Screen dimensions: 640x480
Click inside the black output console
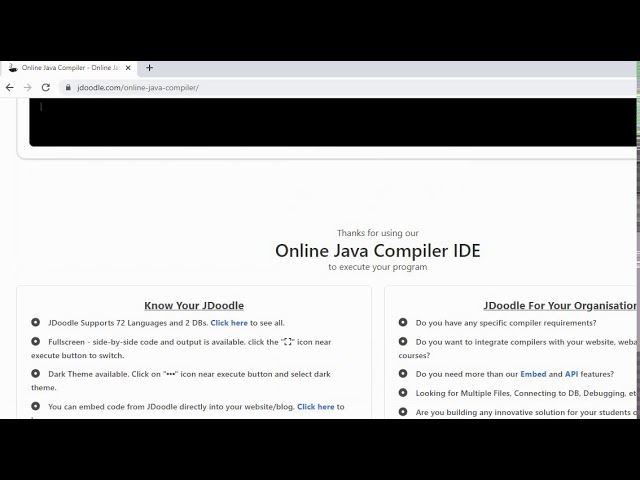click(x=333, y=122)
